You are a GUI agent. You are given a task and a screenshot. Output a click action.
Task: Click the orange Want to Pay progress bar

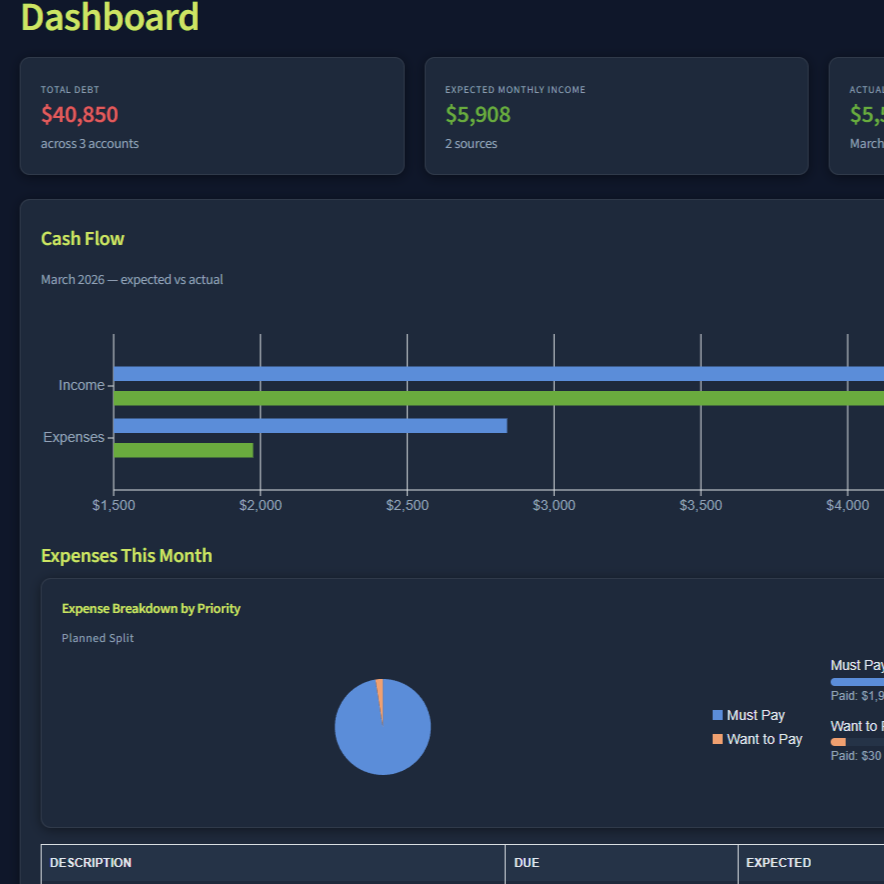point(838,742)
